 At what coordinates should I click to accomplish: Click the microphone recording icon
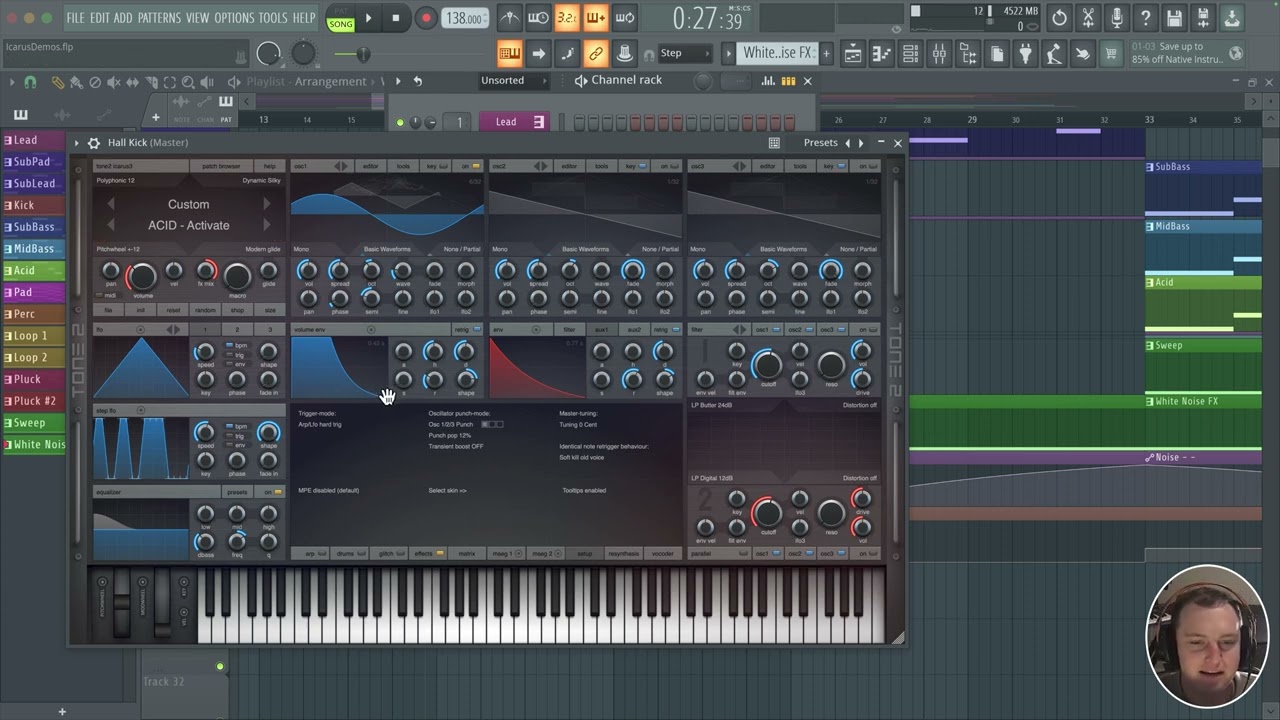point(1117,17)
